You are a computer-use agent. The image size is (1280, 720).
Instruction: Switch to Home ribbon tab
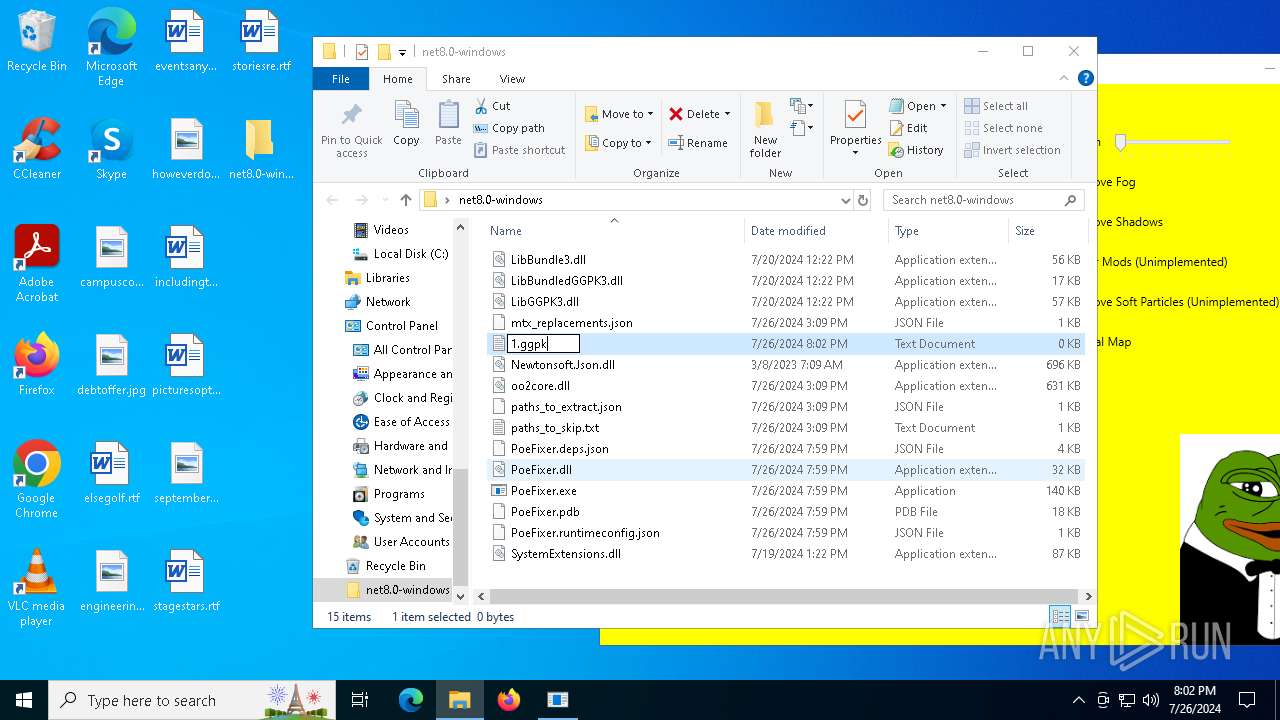397,79
